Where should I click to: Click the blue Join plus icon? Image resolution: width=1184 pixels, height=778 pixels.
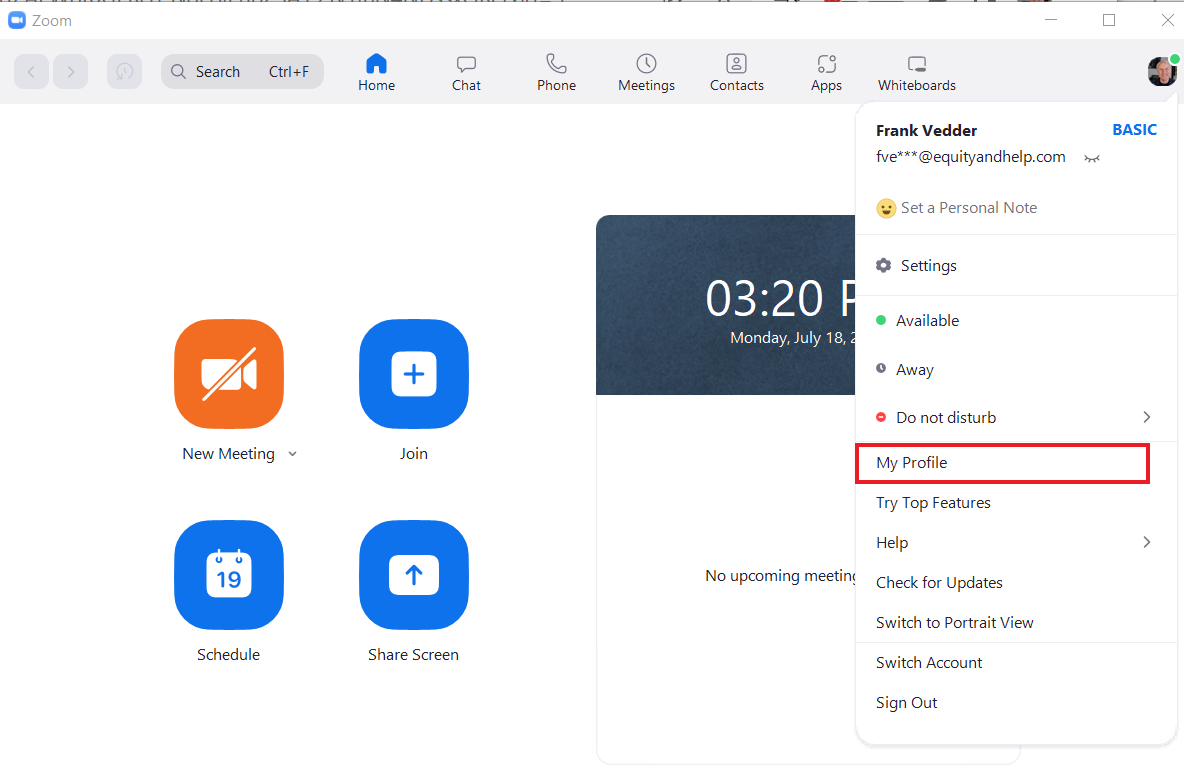pos(414,374)
